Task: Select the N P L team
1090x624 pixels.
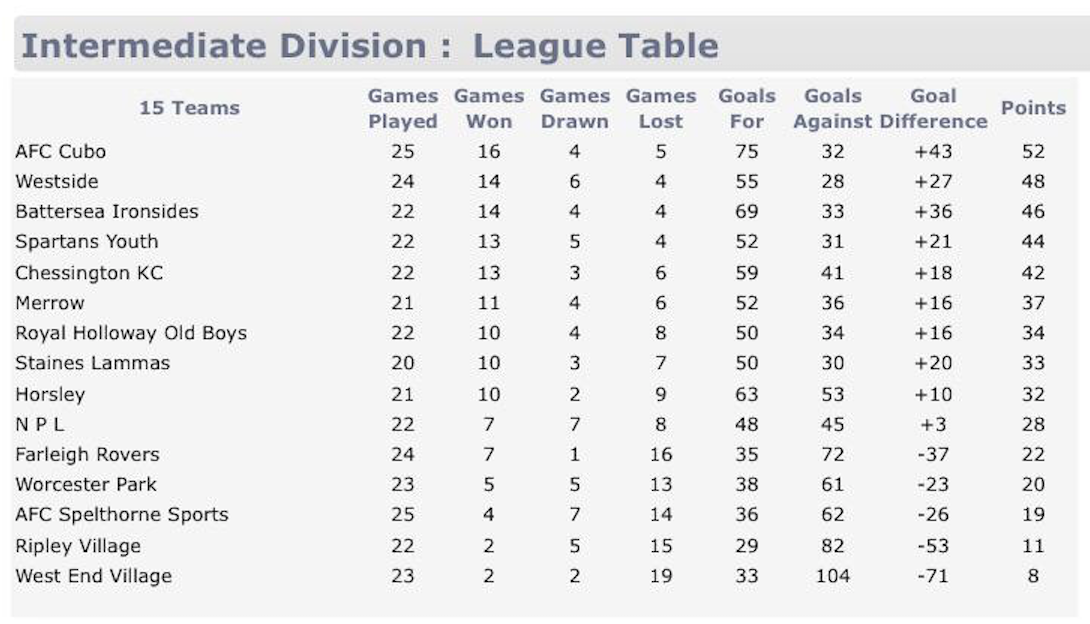Action: pyautogui.click(x=40, y=424)
